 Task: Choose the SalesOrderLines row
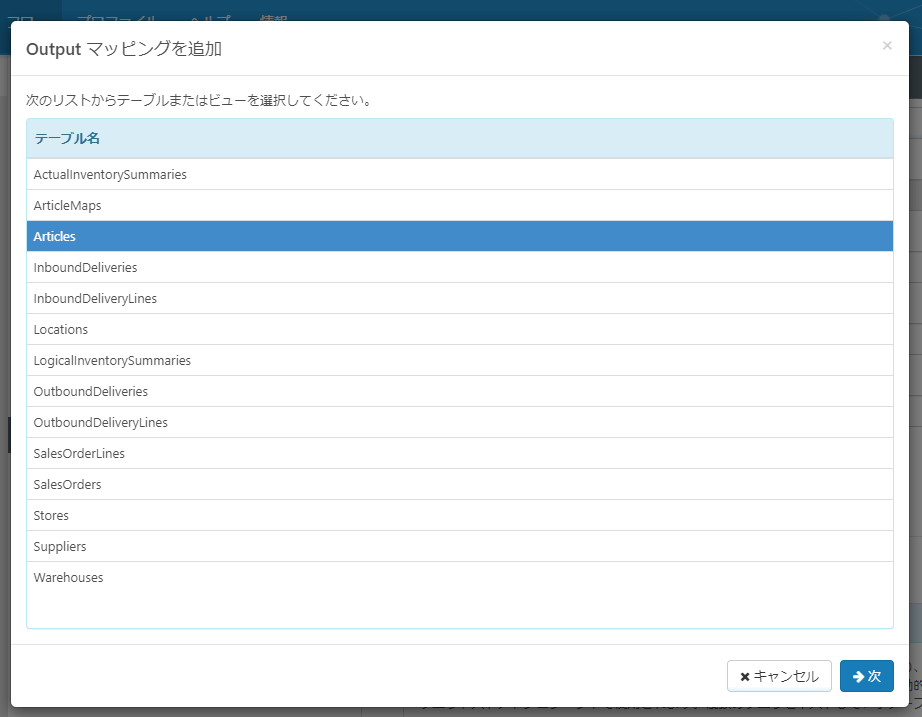[x=460, y=453]
